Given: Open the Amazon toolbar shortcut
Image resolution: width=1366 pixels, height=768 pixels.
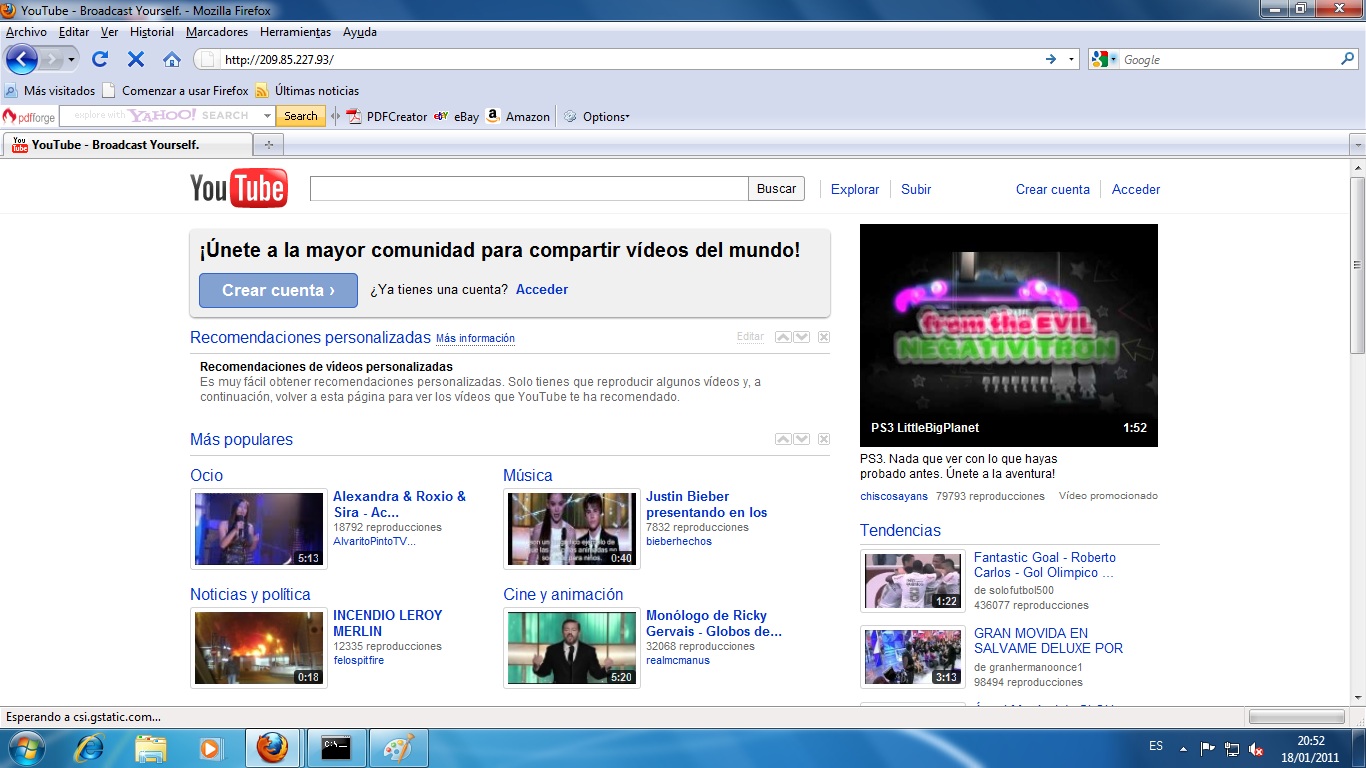Looking at the screenshot, I should click(x=518, y=116).
